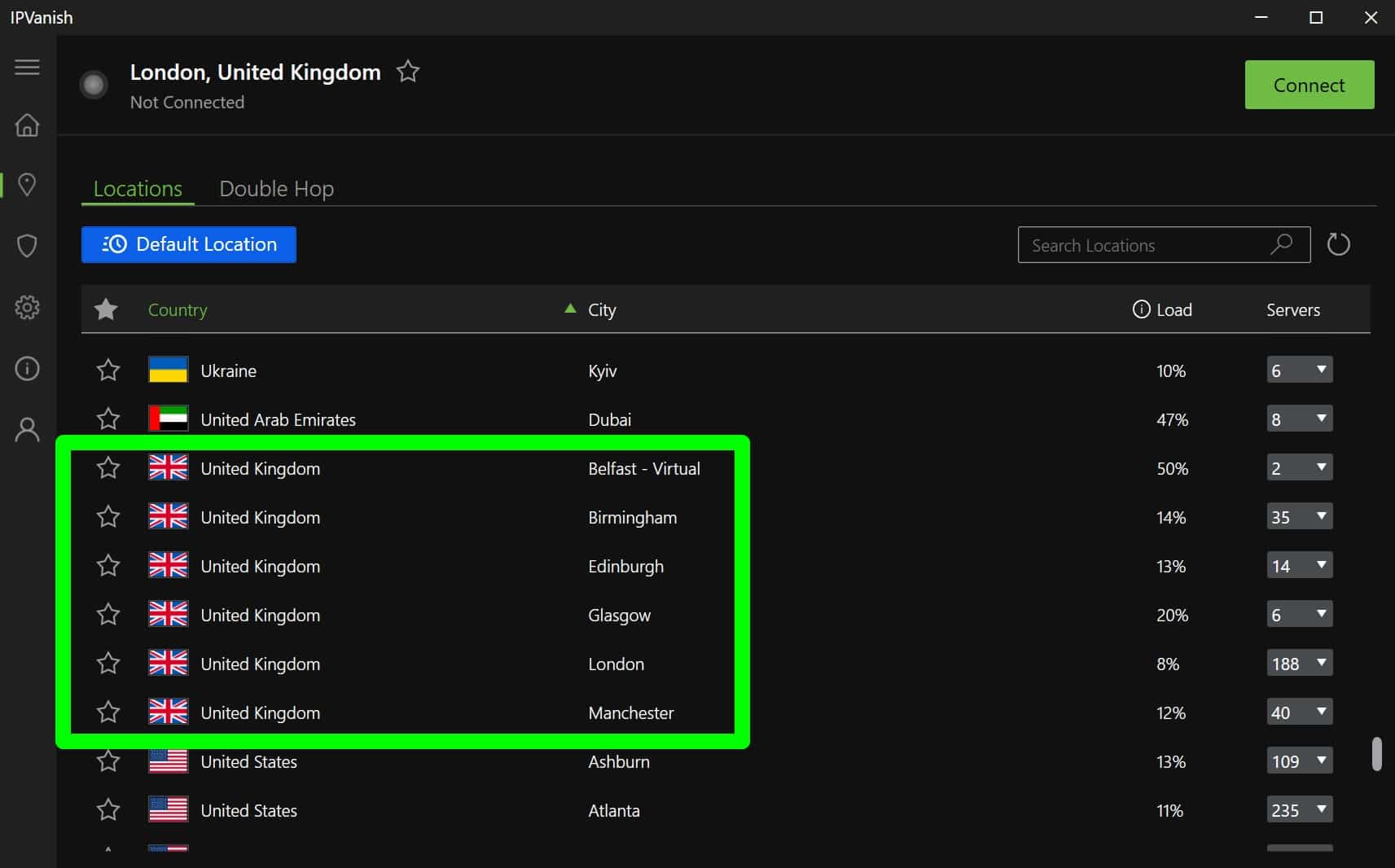Open the shield security sidebar icon
This screenshot has height=868, width=1395.
[27, 245]
